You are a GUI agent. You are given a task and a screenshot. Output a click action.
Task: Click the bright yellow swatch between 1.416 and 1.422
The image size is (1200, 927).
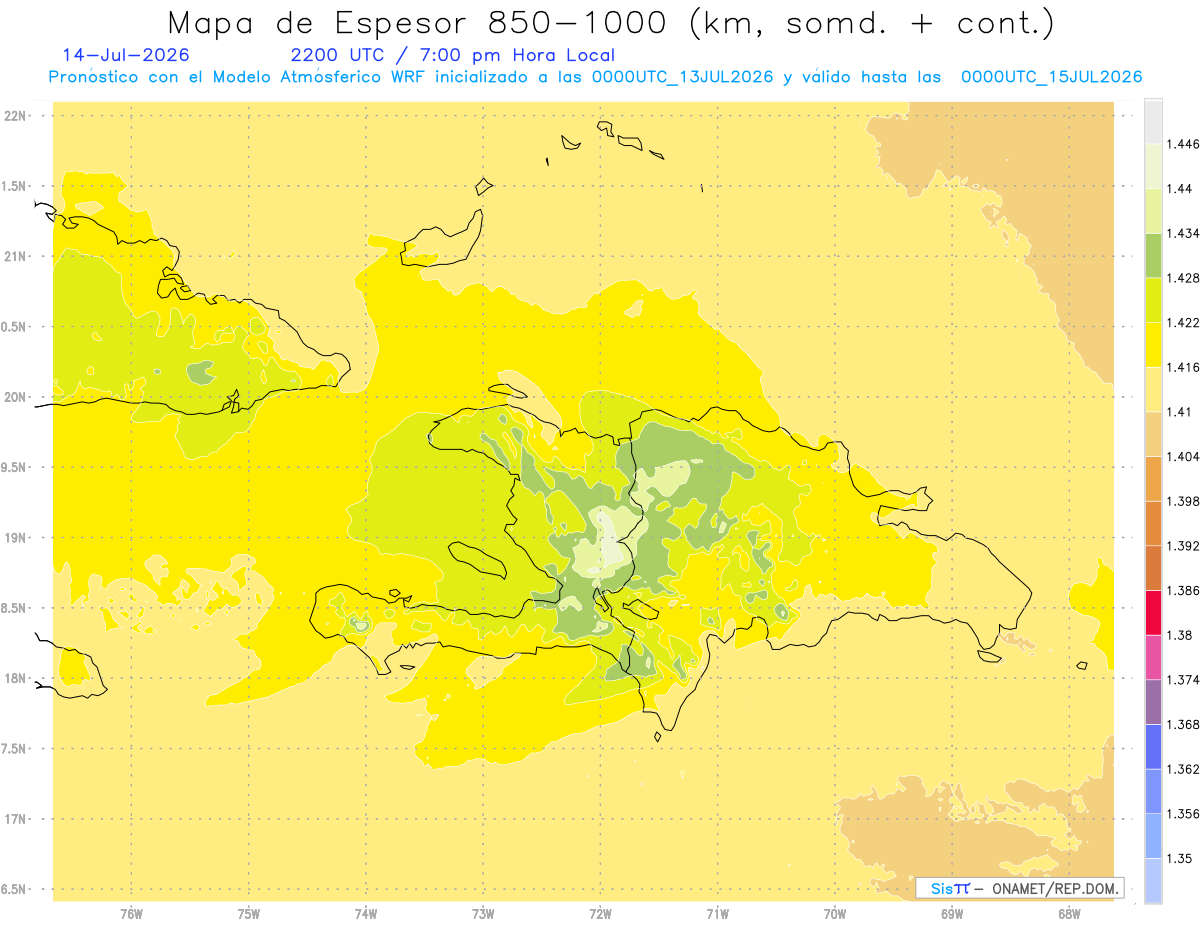[1153, 345]
